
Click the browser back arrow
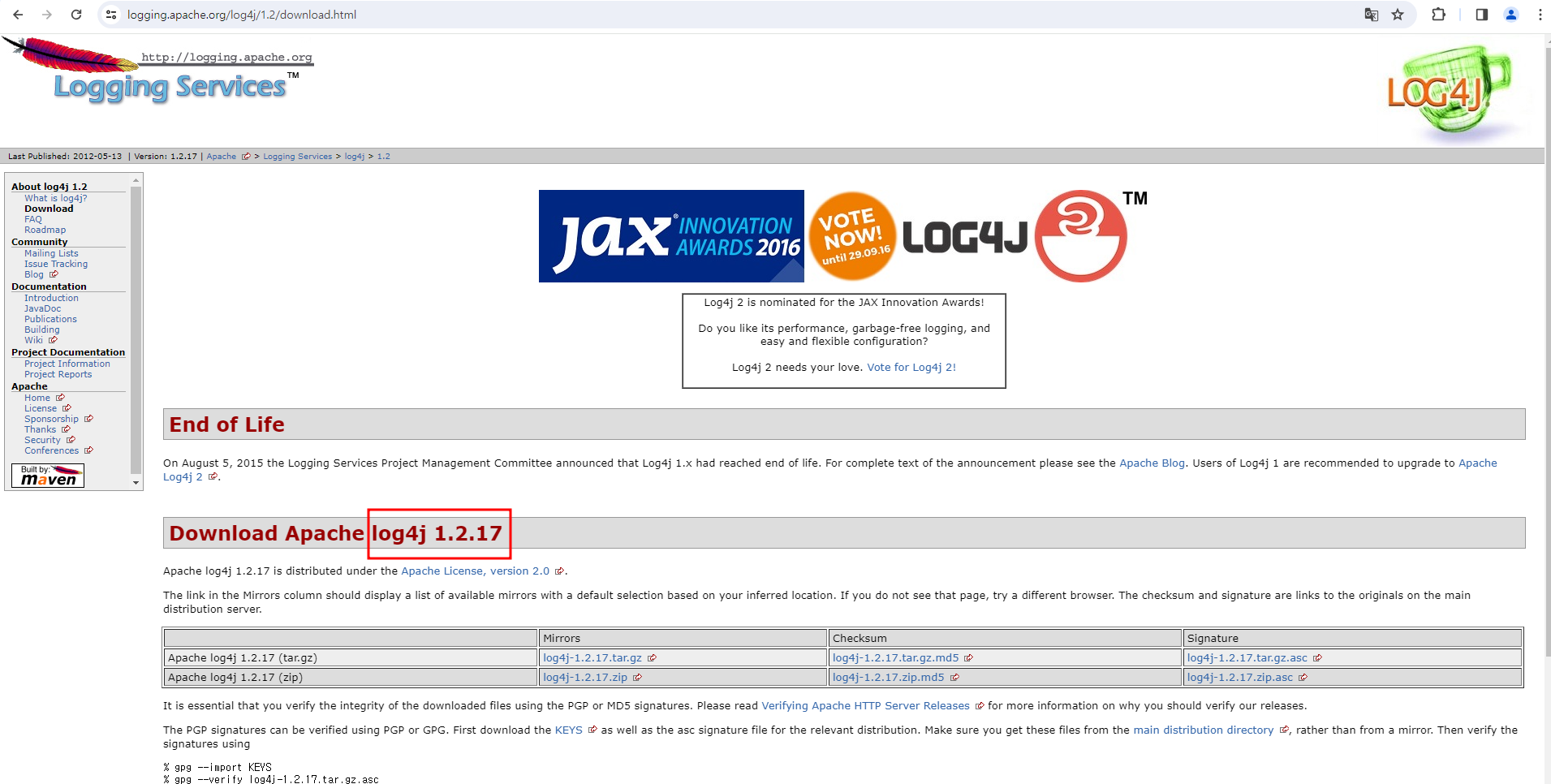18,15
